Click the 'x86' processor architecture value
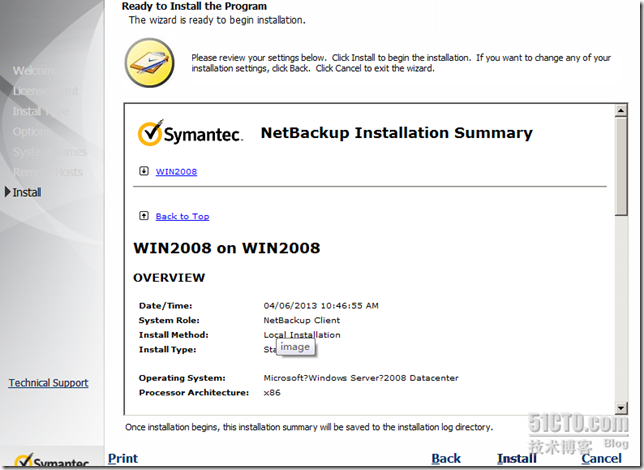644x470 pixels. tap(272, 393)
